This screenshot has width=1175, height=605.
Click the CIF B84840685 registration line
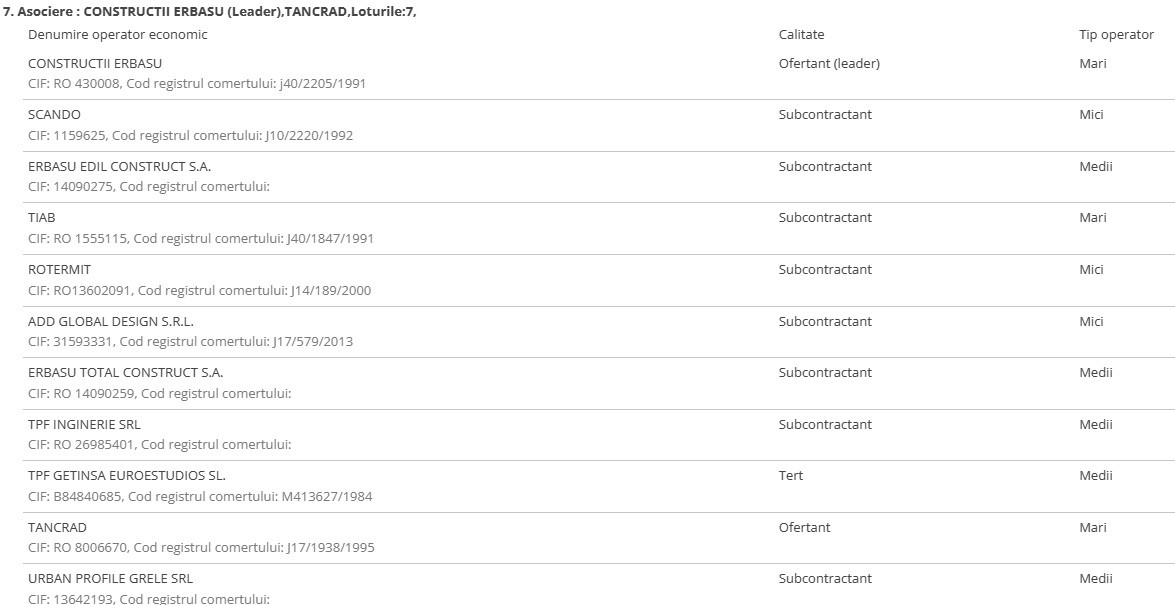pos(200,496)
